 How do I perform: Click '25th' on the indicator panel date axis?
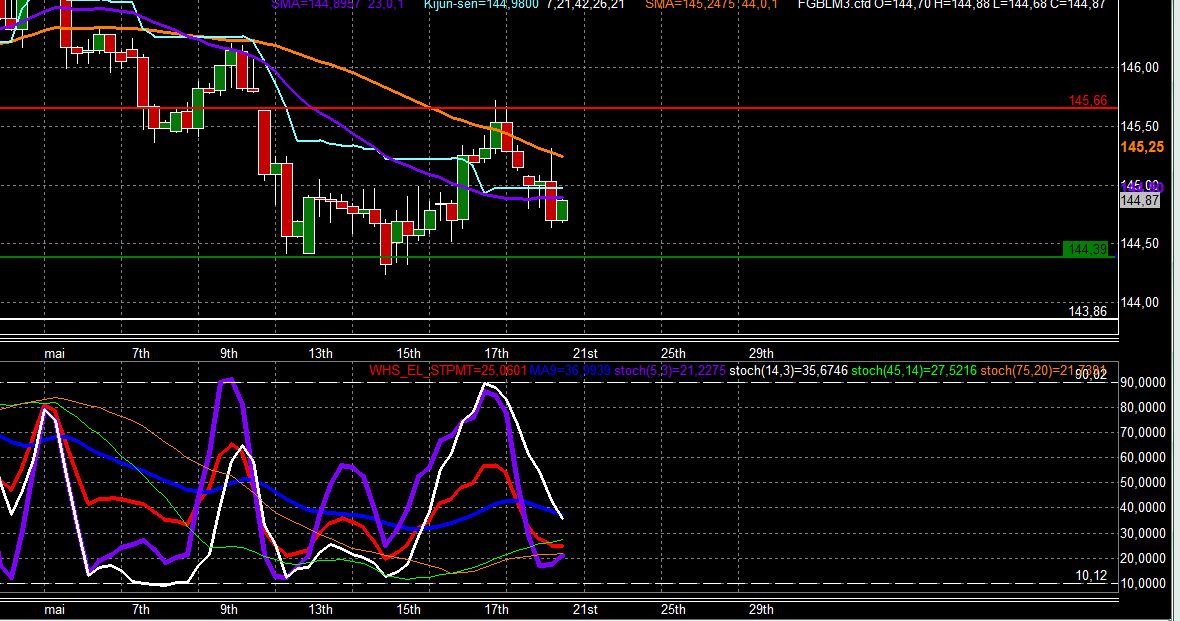pos(673,610)
